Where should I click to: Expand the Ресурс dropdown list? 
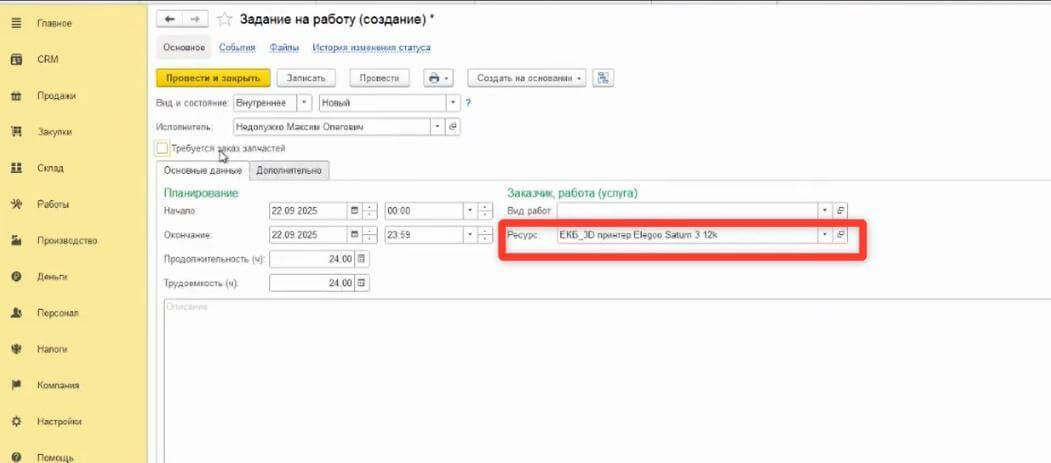pyautogui.click(x=824, y=235)
